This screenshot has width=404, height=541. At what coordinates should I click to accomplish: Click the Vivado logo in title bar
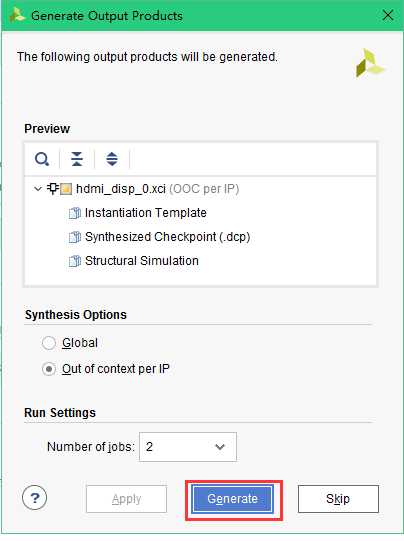click(17, 16)
